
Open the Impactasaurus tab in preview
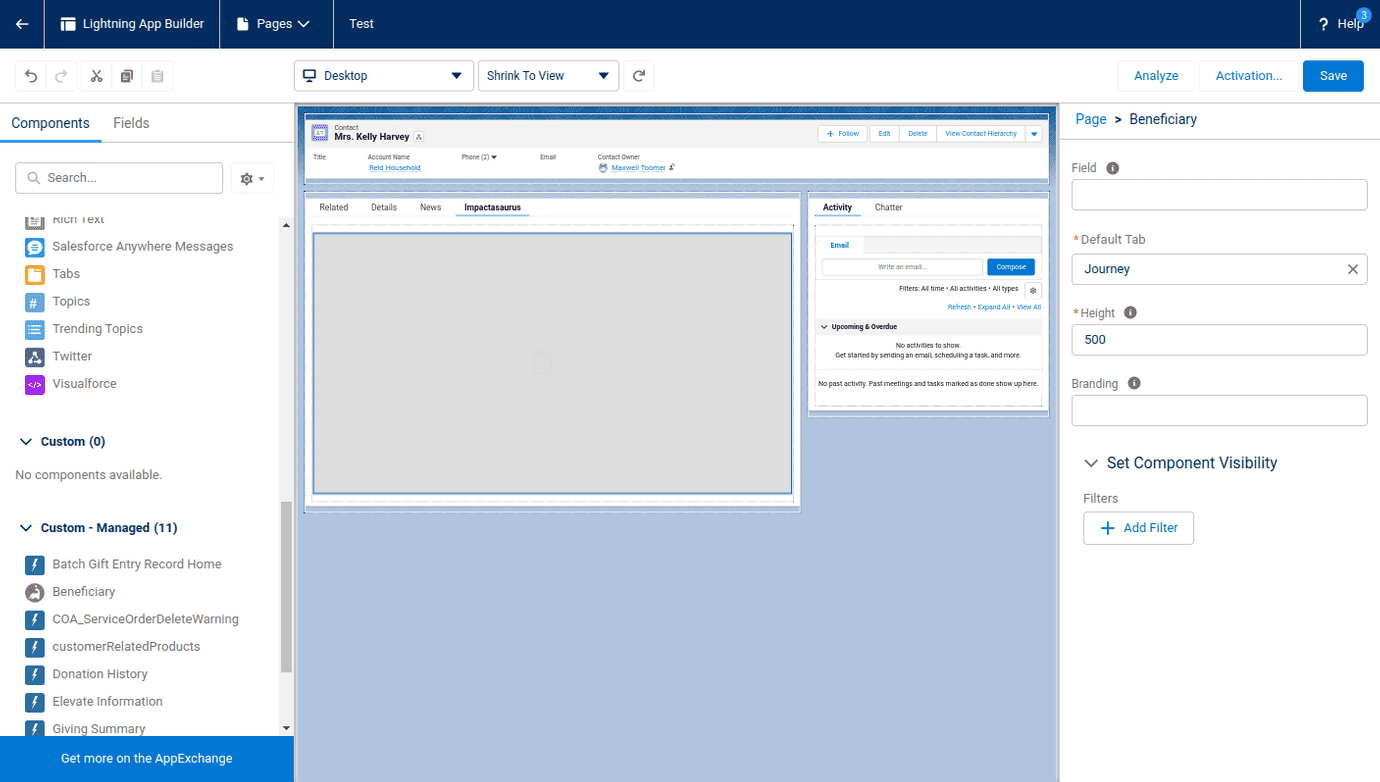tap(492, 207)
